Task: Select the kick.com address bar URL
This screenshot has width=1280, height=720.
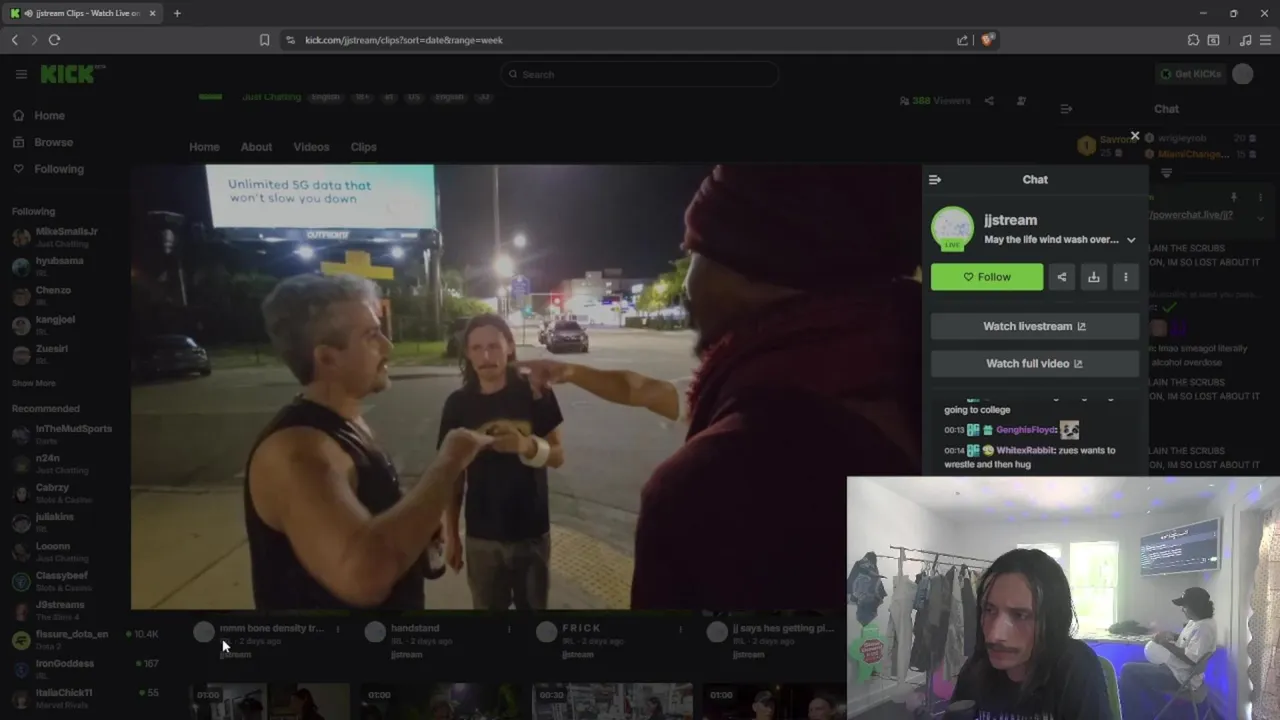Action: 404,40
